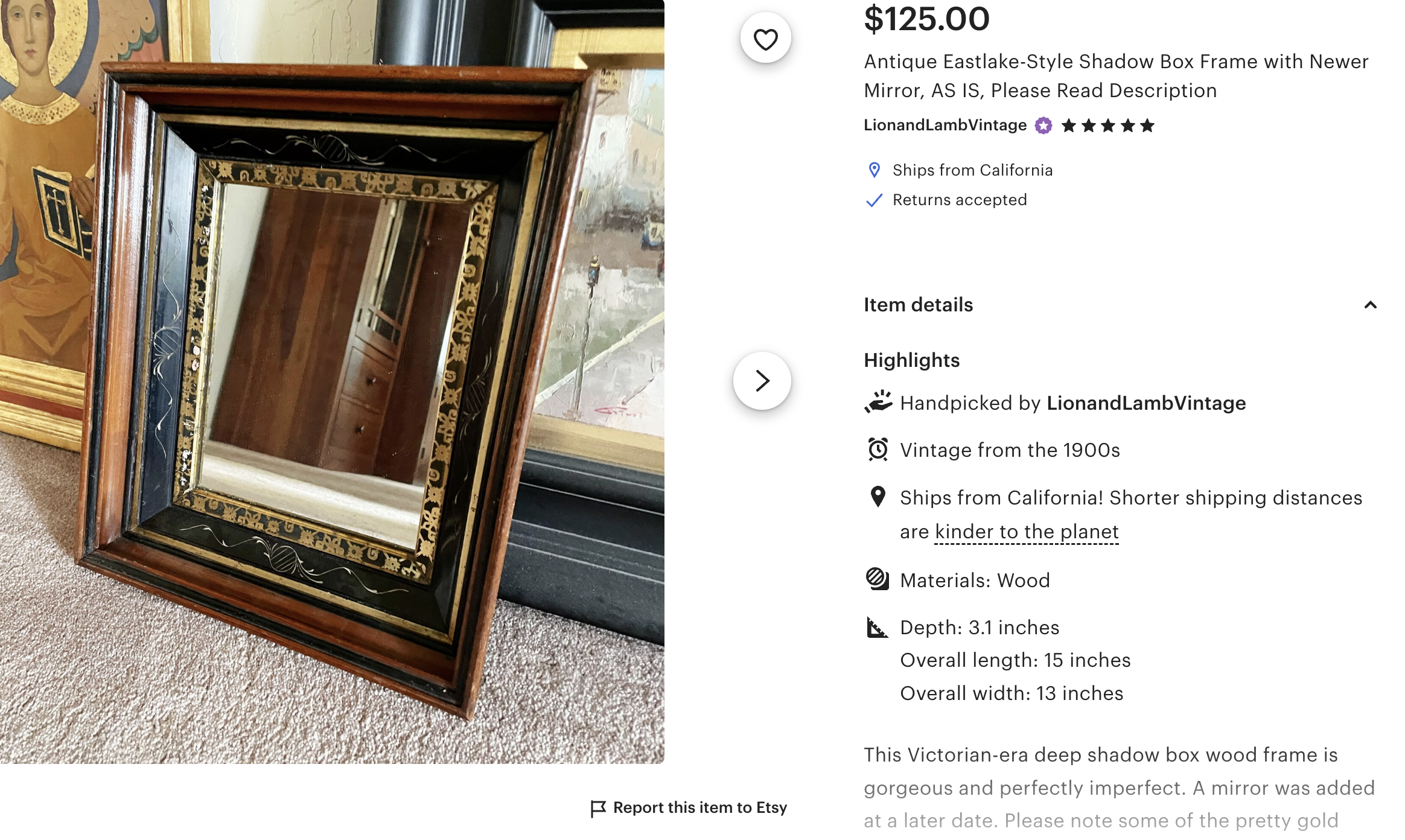This screenshot has height=840, width=1405.
Task: Open the LionandLambVintage shop link
Action: (945, 126)
